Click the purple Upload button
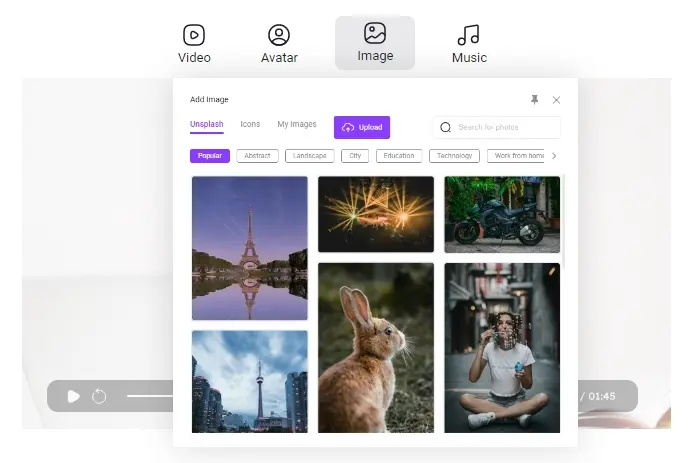The image size is (693, 463). (x=362, y=128)
